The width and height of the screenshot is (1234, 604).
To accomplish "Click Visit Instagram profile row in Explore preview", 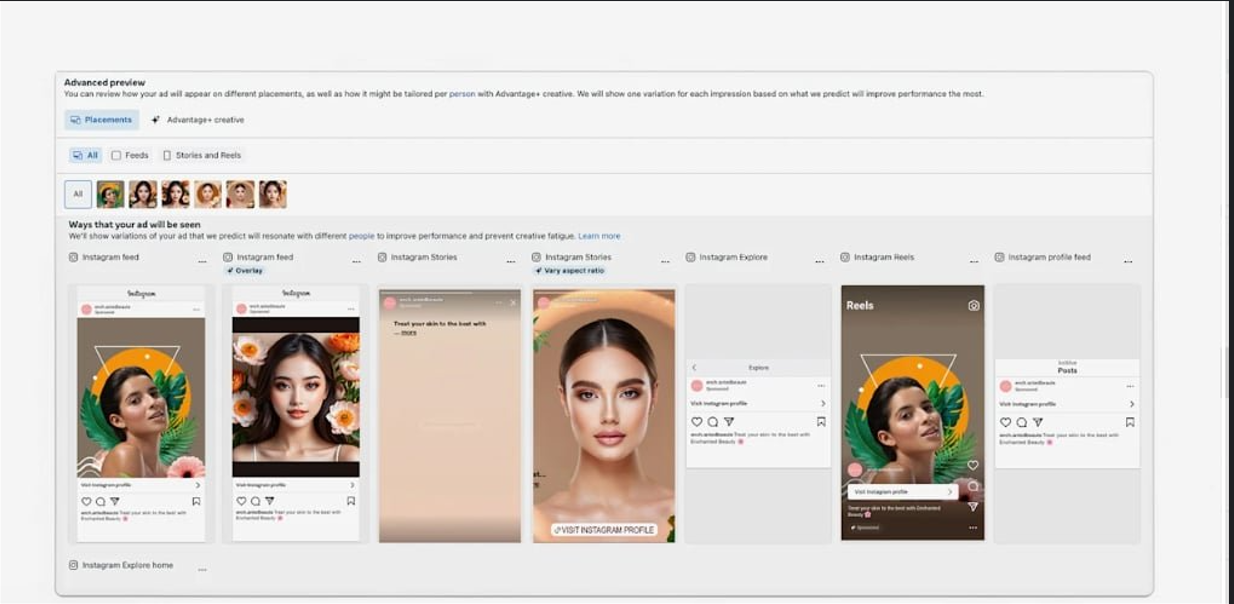I will coord(758,404).
